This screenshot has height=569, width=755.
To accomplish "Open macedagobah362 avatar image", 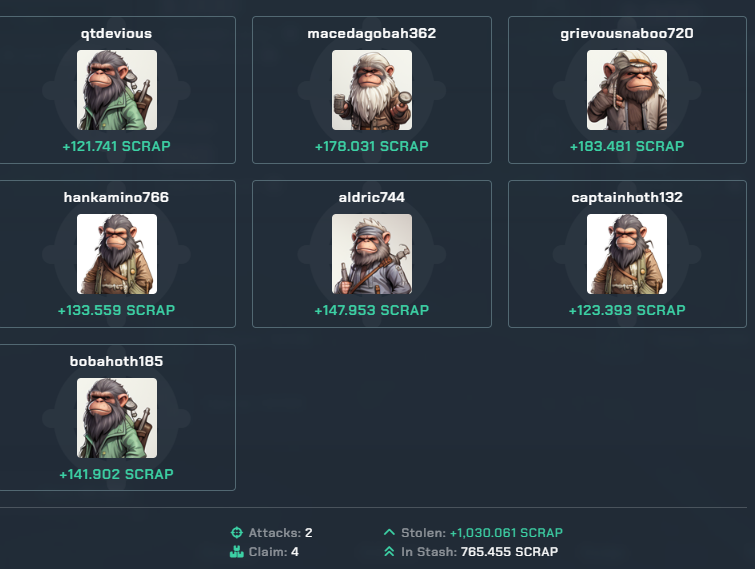I will 372,90.
